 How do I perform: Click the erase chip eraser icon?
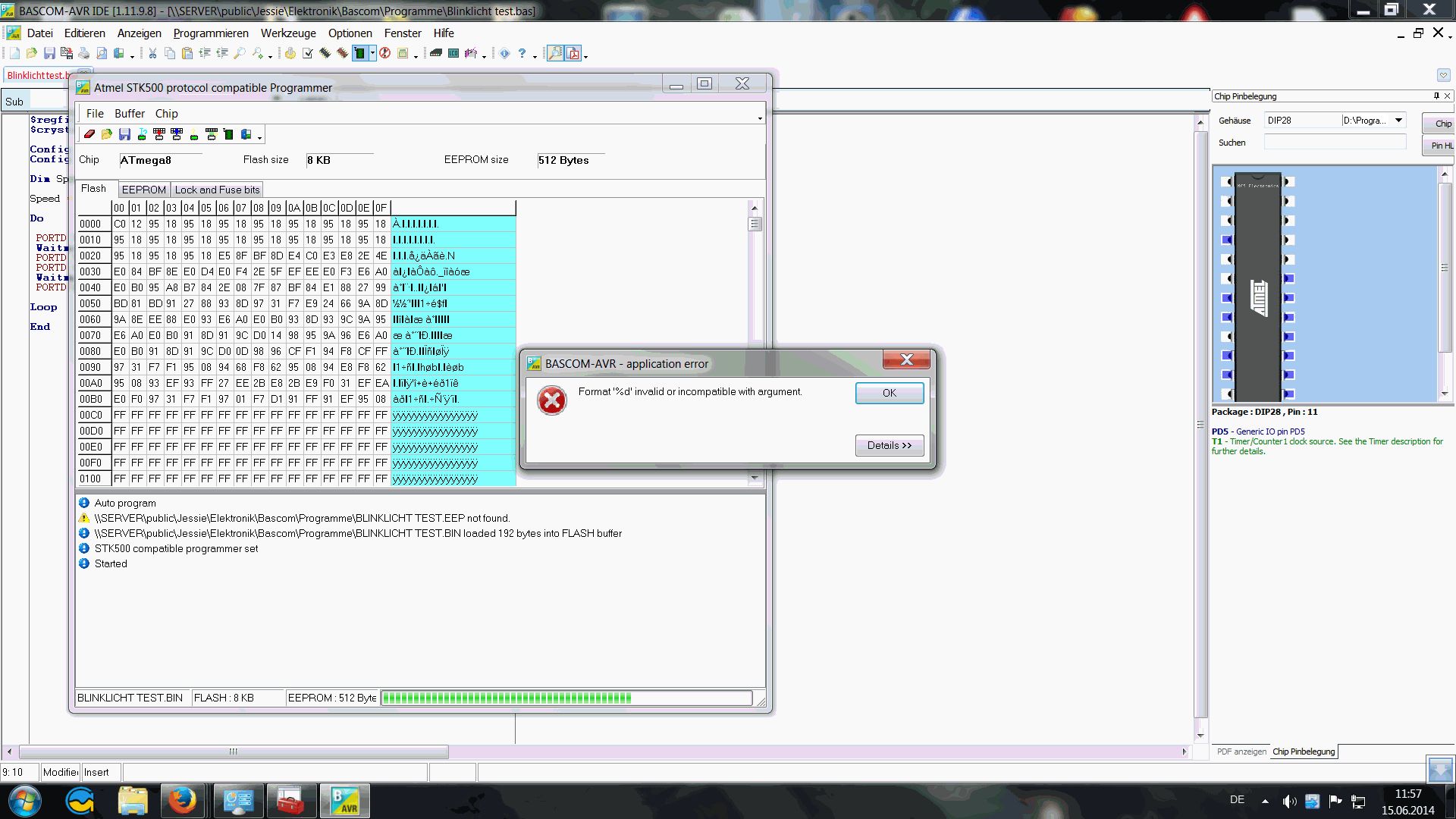pos(89,135)
